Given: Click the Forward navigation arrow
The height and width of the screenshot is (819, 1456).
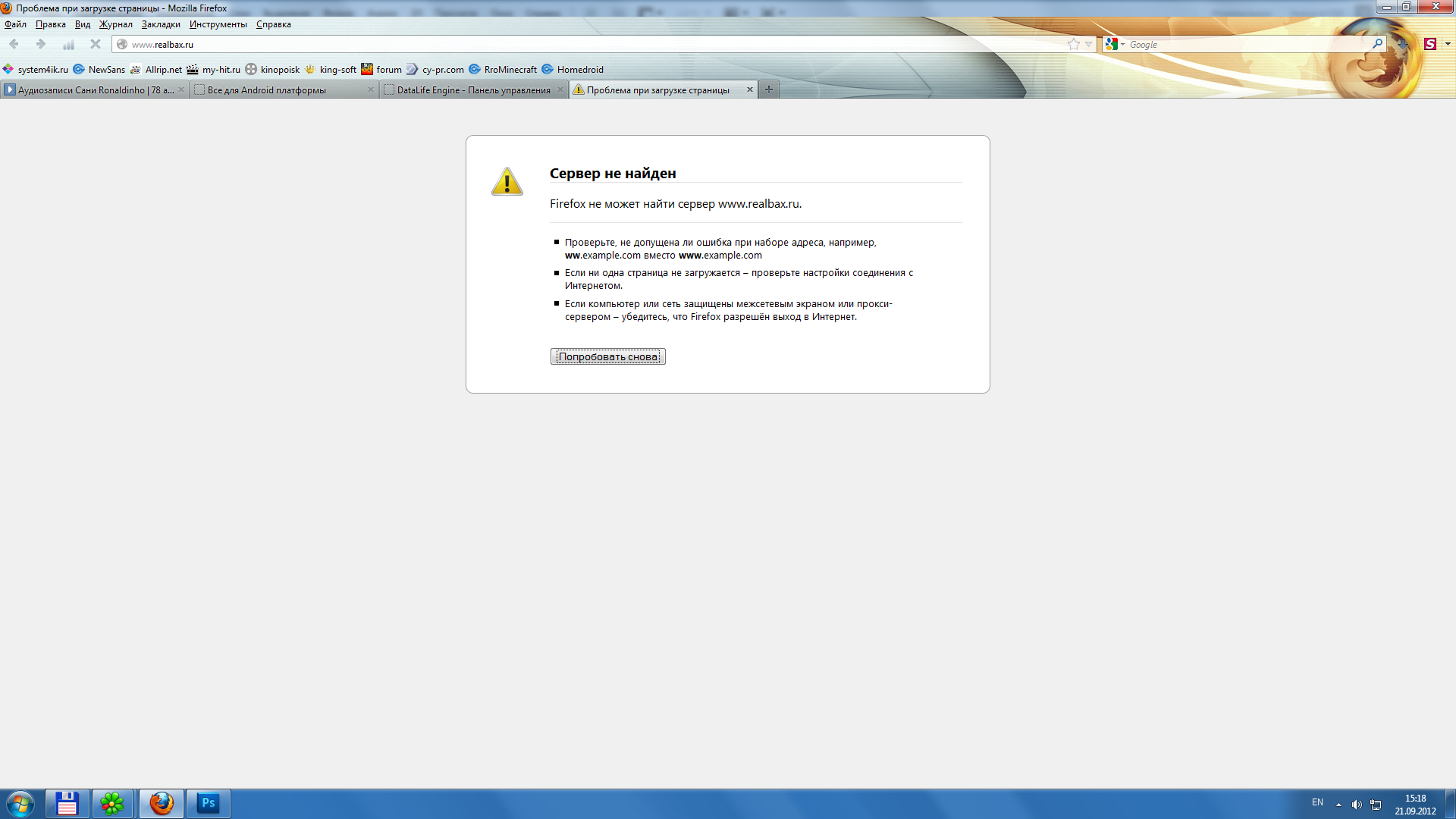Looking at the screenshot, I should pyautogui.click(x=41, y=44).
